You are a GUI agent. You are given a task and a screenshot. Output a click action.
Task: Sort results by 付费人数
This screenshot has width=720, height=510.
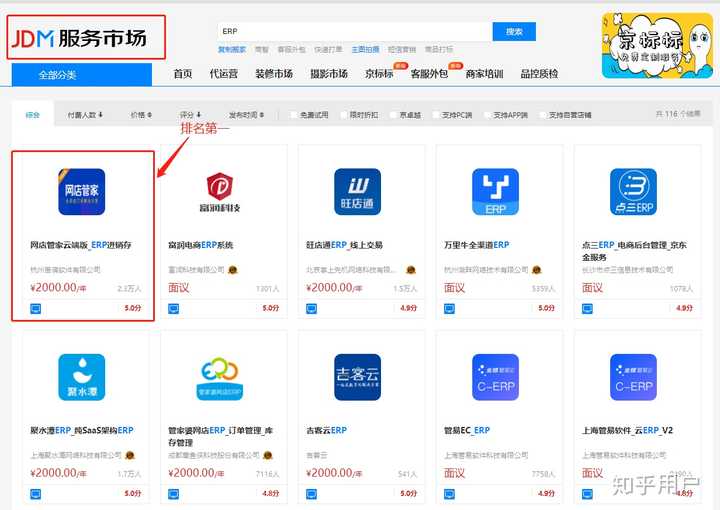[x=85, y=115]
